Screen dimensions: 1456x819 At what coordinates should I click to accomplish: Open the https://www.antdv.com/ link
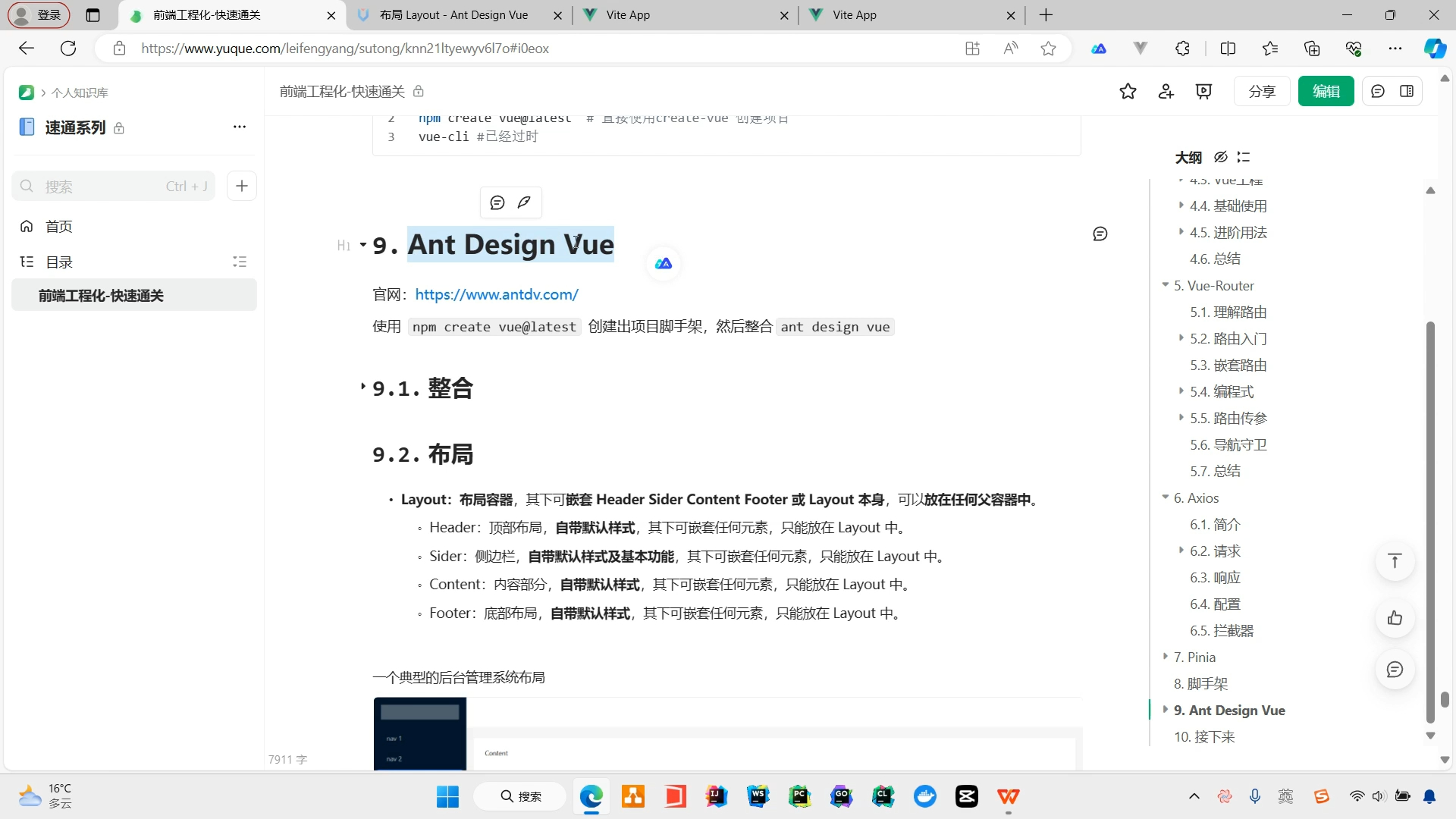point(496,294)
